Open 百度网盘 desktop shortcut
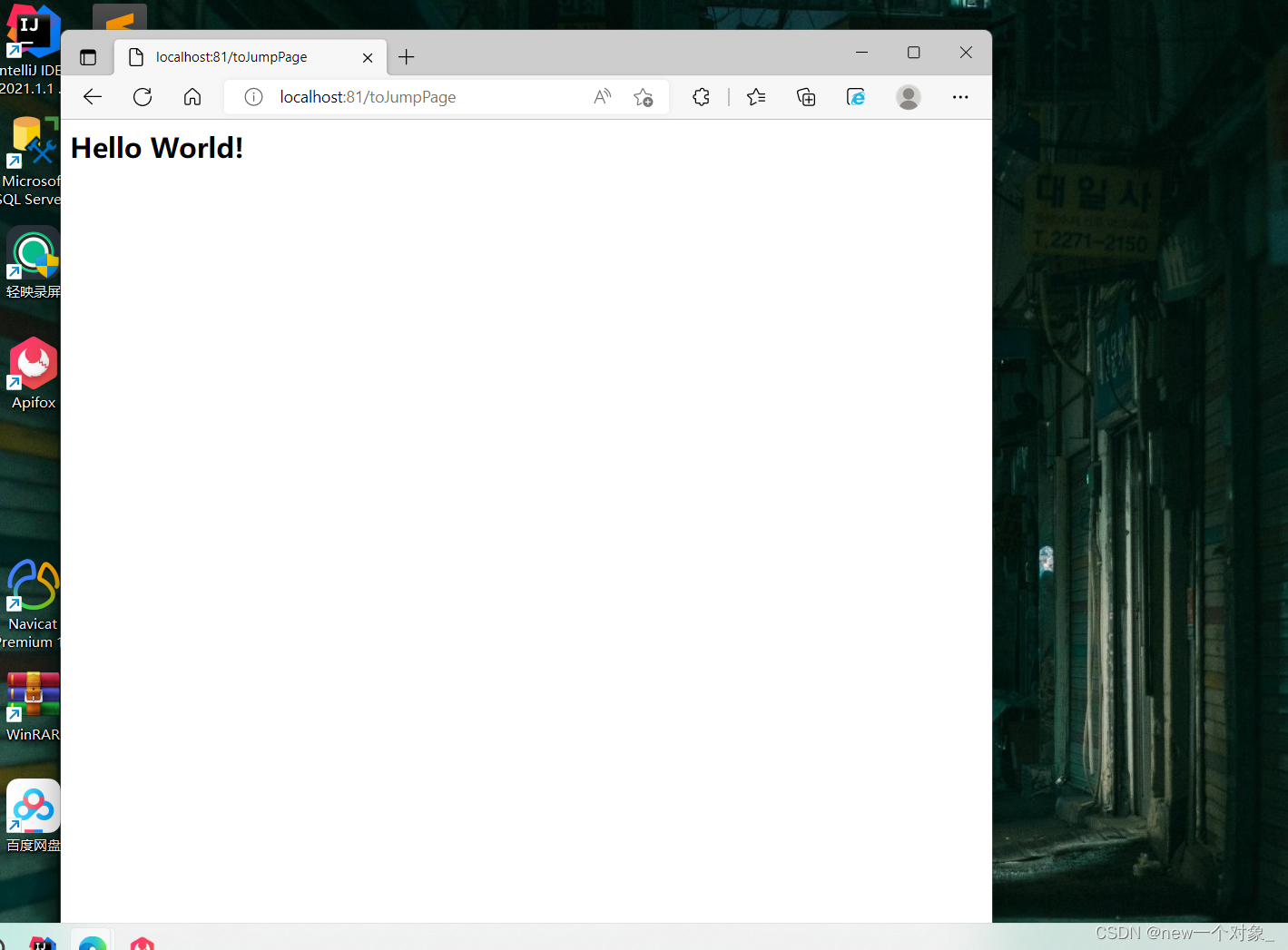Screen dimensions: 1288x950 (x=33, y=817)
